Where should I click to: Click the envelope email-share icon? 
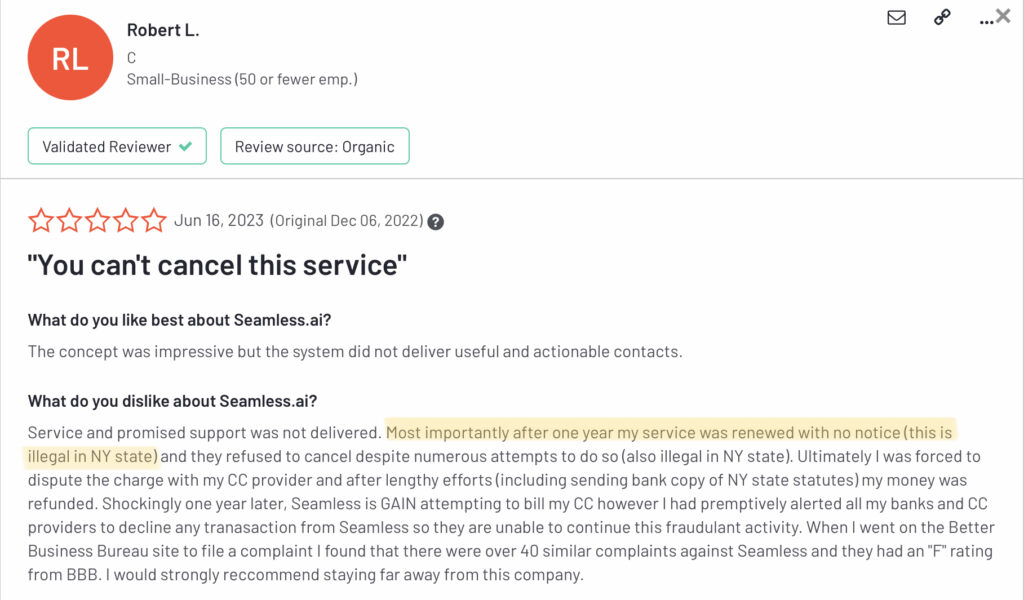coord(897,18)
